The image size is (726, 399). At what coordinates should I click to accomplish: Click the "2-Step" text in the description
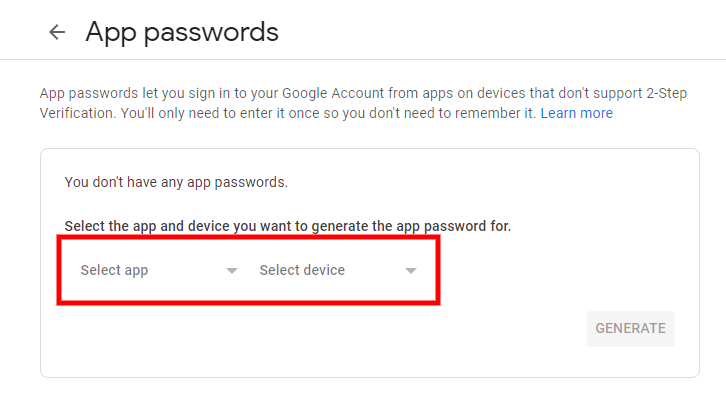[x=666, y=94]
